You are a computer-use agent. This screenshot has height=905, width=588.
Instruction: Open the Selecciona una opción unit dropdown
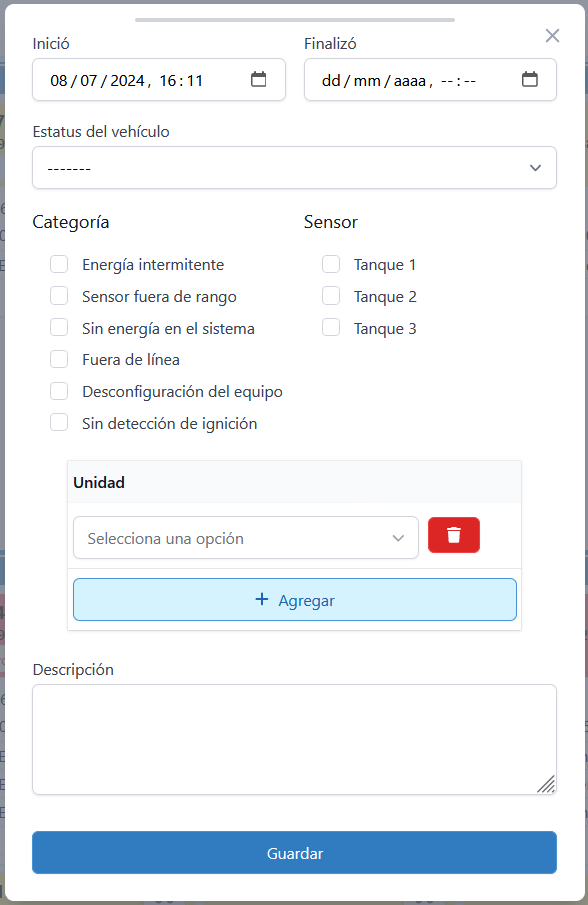245,537
